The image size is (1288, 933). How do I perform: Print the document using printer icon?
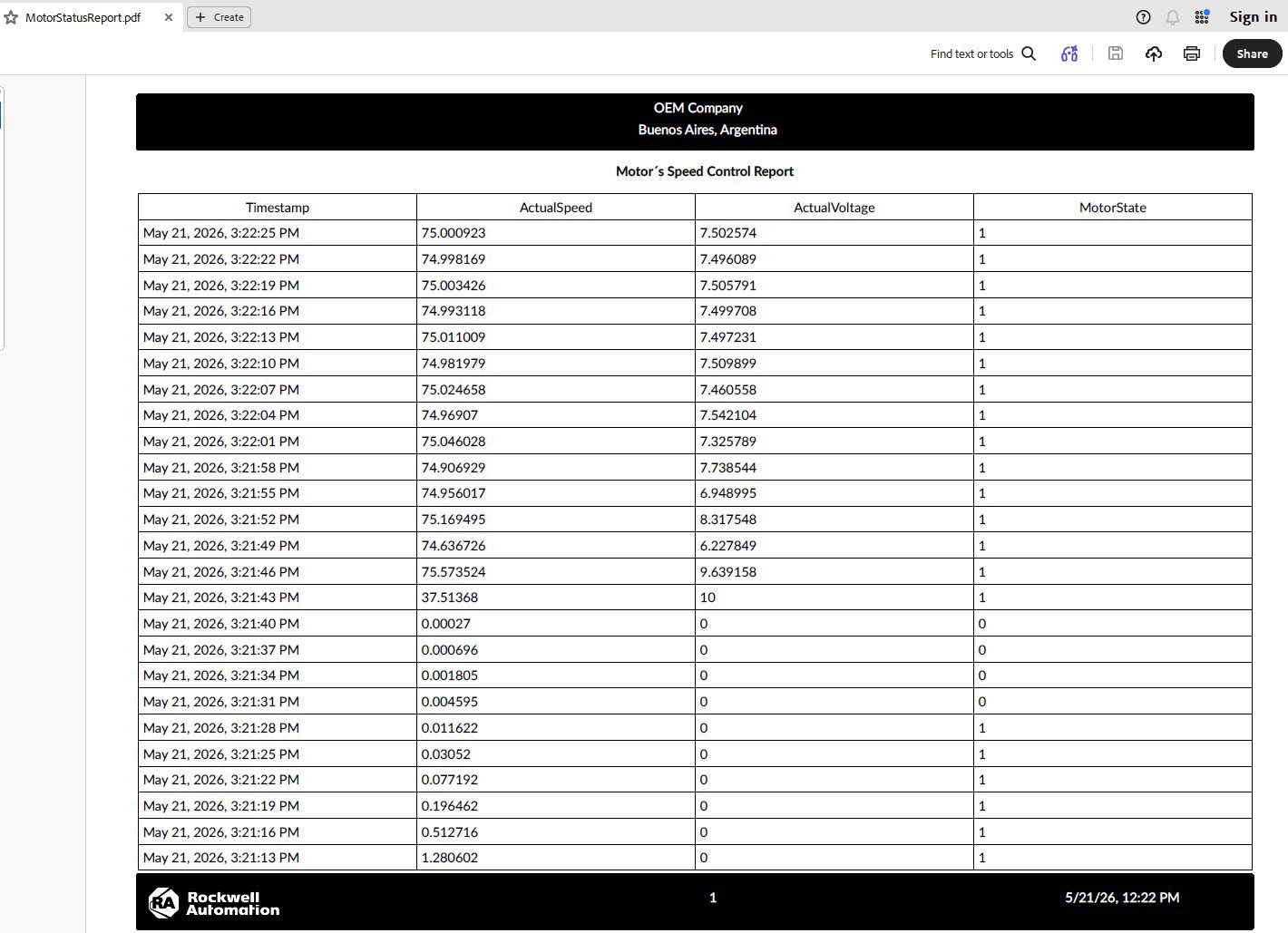[x=1192, y=53]
